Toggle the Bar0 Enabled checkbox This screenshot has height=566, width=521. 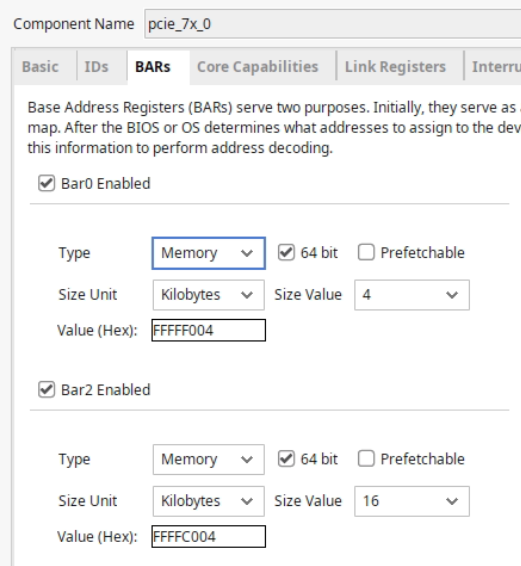click(47, 183)
